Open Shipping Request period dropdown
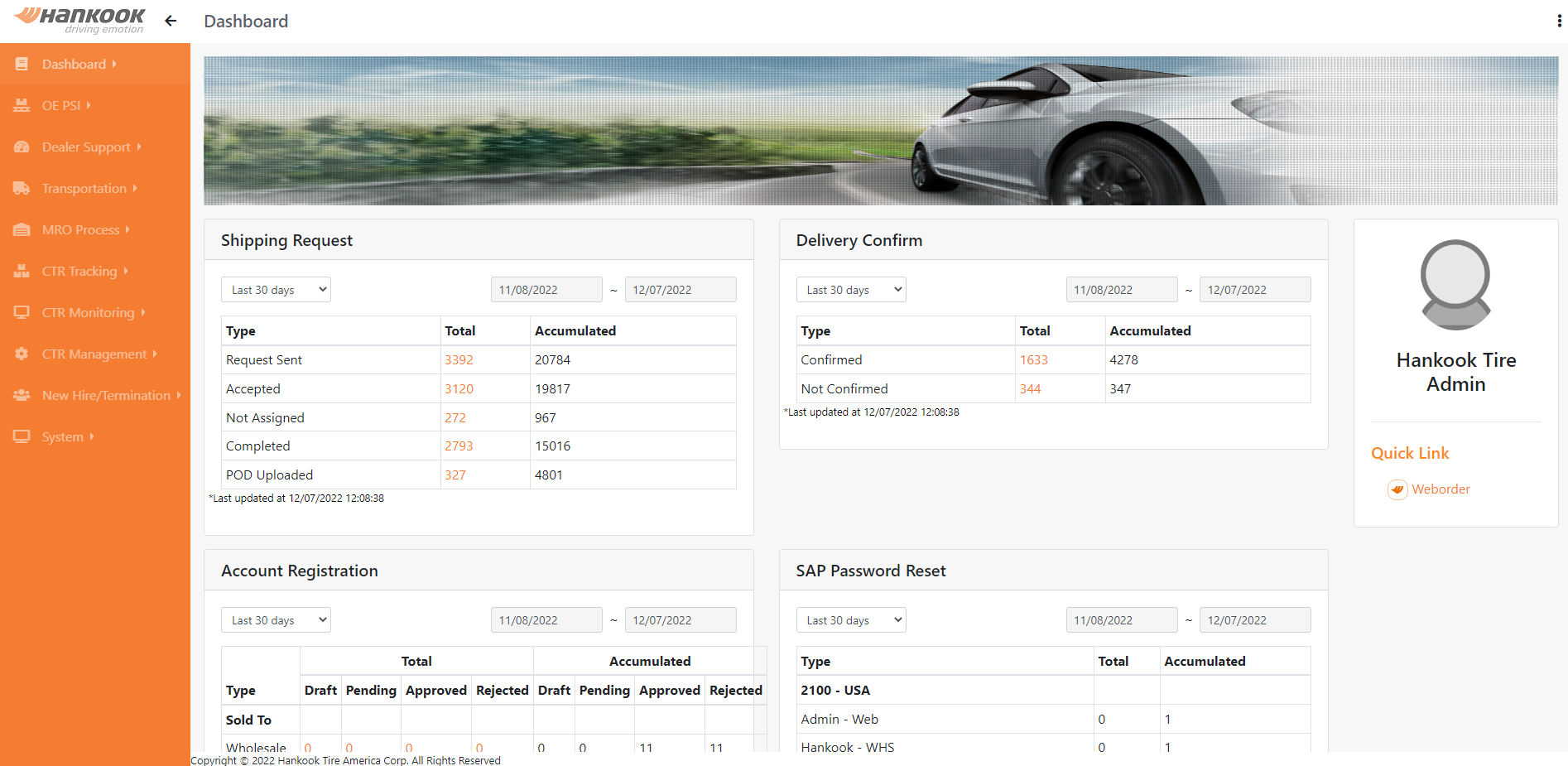Screen dimensions: 1568x766 pyautogui.click(x=276, y=290)
